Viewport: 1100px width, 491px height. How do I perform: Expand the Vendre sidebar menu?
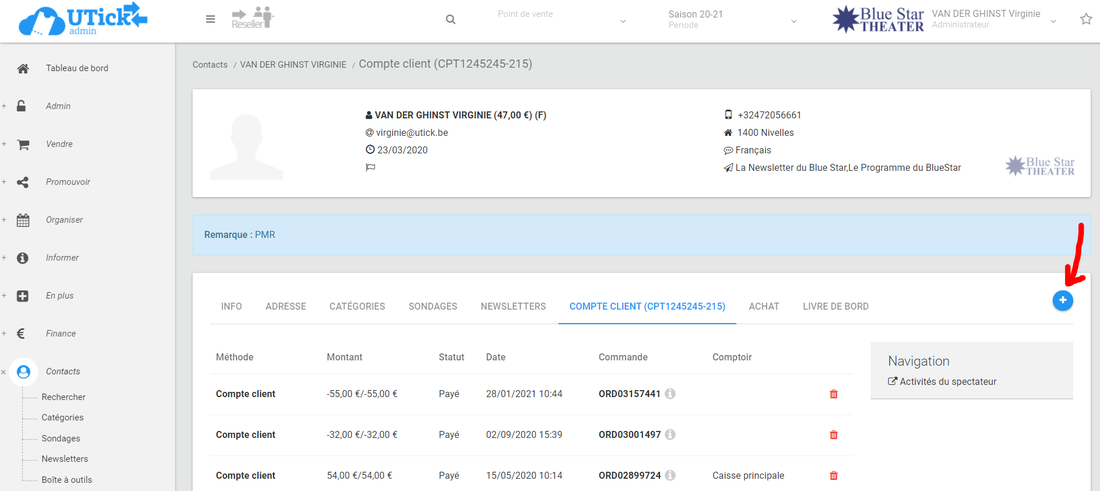60,144
